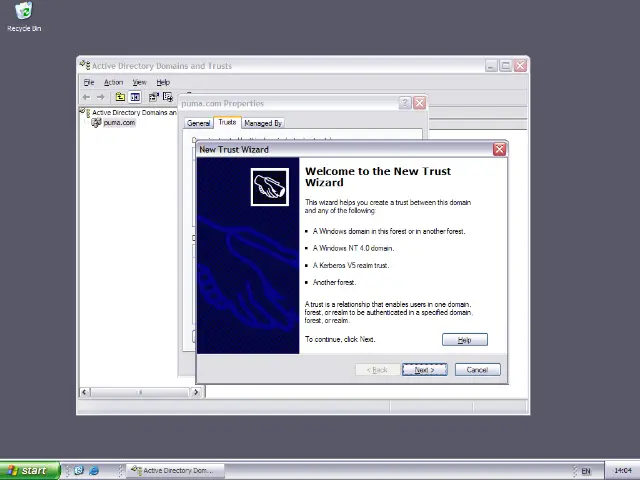This screenshot has height=480, width=640.
Task: Click the handshake icon in wizard
Action: (269, 186)
